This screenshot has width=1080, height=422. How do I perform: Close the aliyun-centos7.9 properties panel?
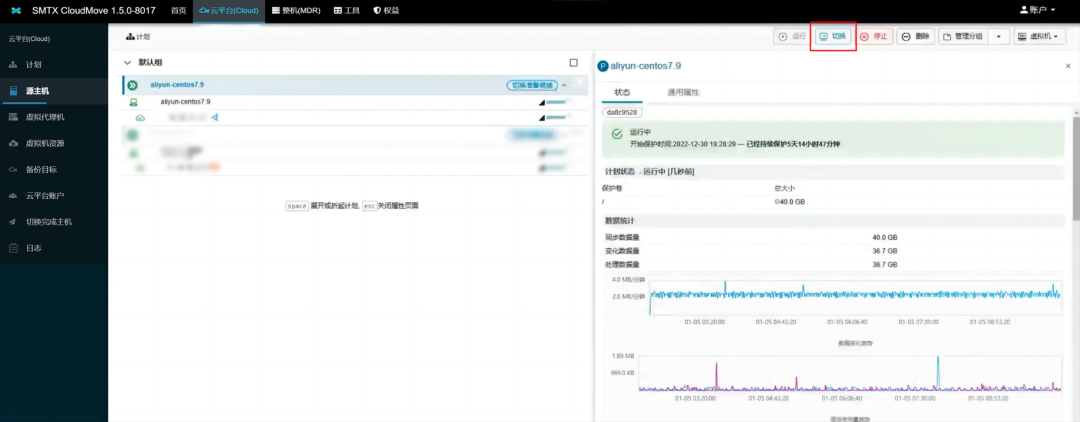pos(1068,66)
